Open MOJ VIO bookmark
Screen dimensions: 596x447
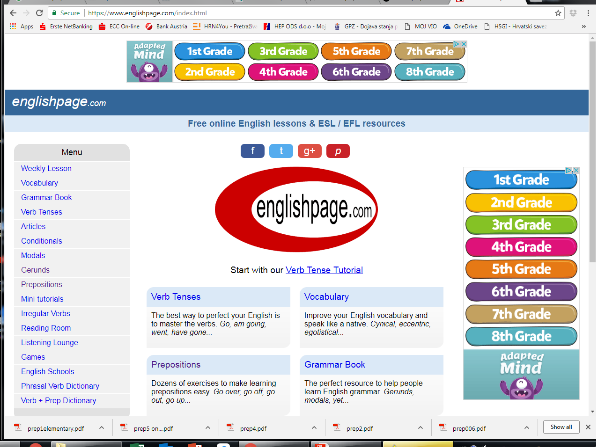pos(420,26)
